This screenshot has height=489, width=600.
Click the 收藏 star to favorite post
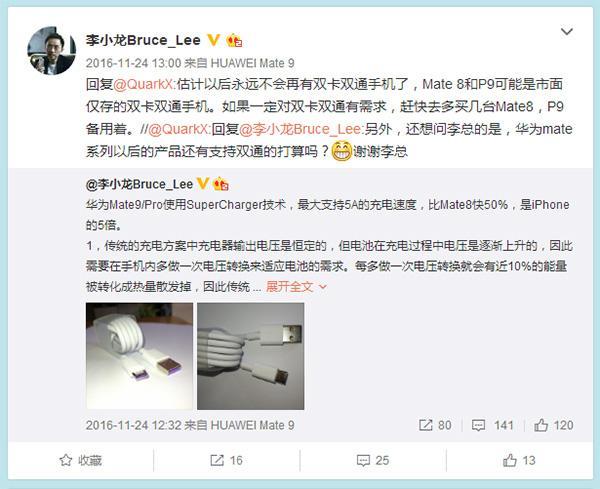pyautogui.click(x=81, y=460)
